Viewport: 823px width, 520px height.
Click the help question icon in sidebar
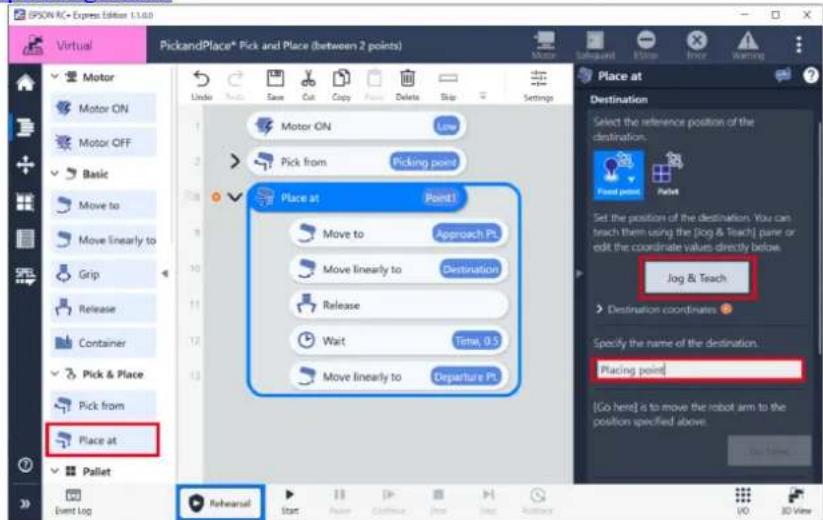(x=25, y=465)
